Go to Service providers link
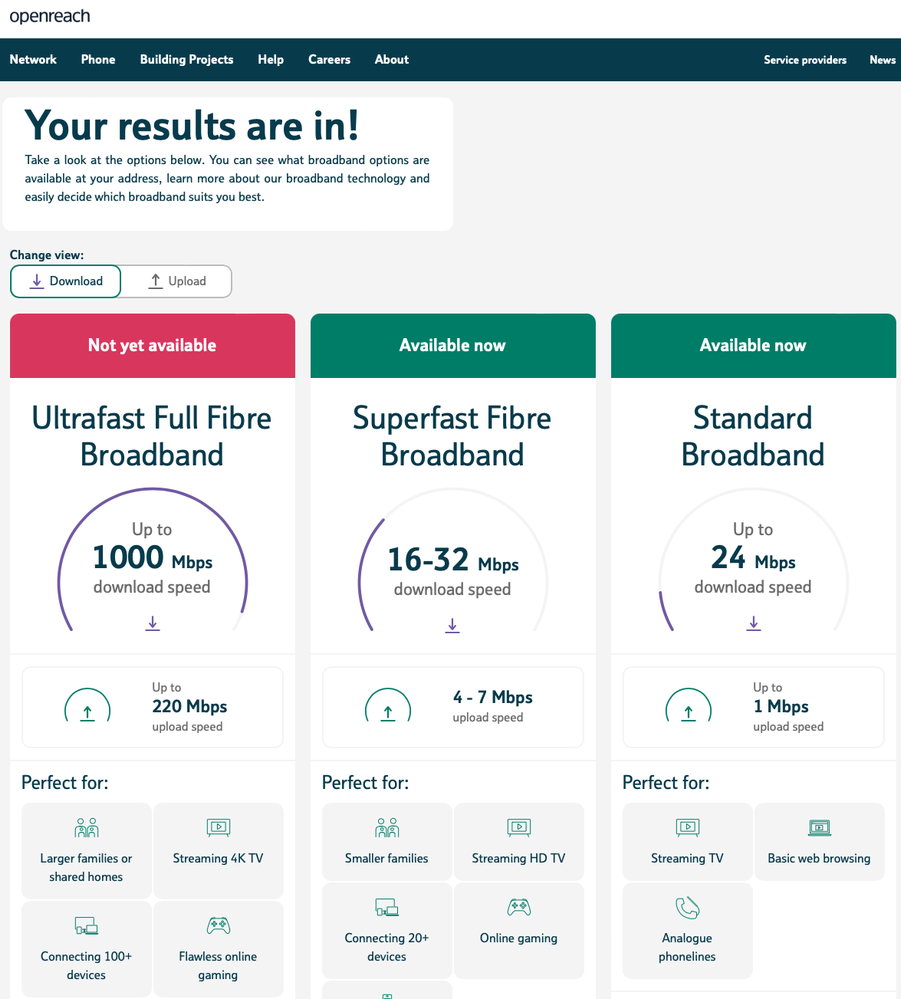 (805, 60)
